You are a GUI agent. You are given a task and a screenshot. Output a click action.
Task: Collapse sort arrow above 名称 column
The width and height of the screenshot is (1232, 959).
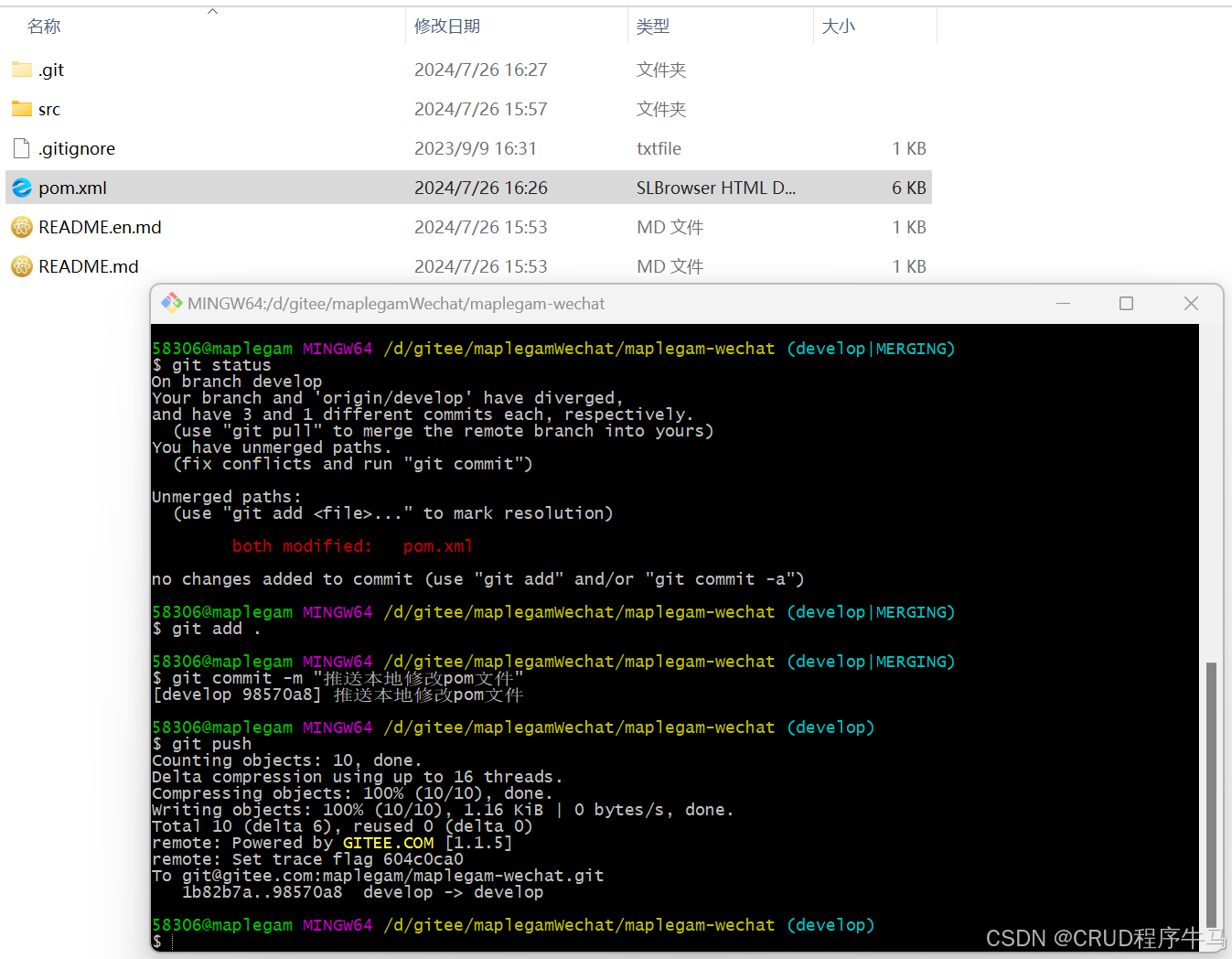click(212, 12)
